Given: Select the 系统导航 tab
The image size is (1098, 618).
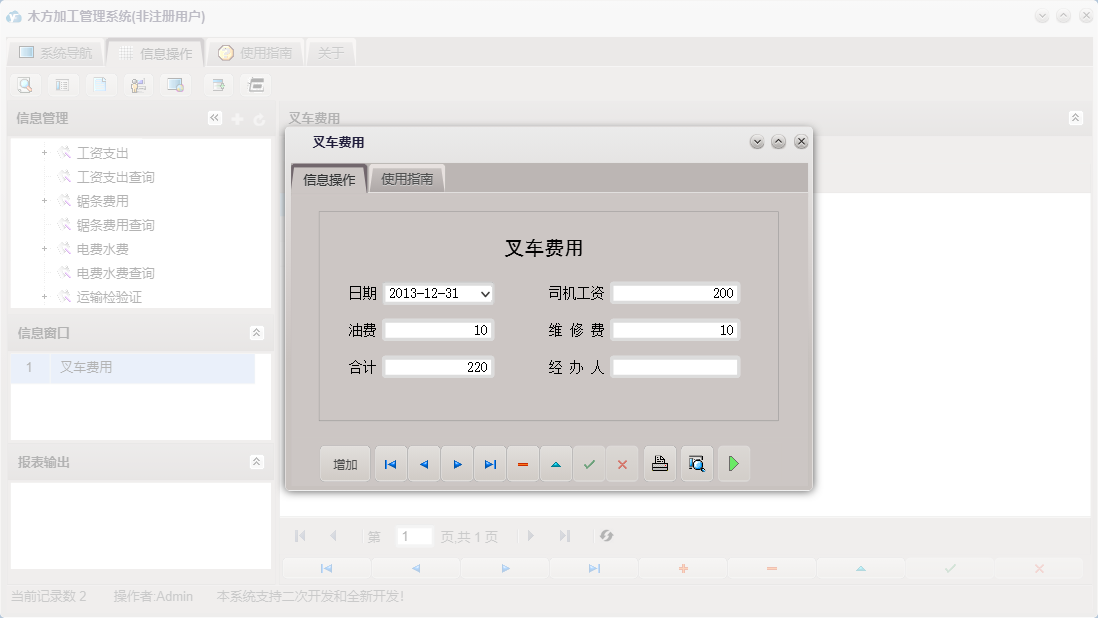Looking at the screenshot, I should click(55, 52).
